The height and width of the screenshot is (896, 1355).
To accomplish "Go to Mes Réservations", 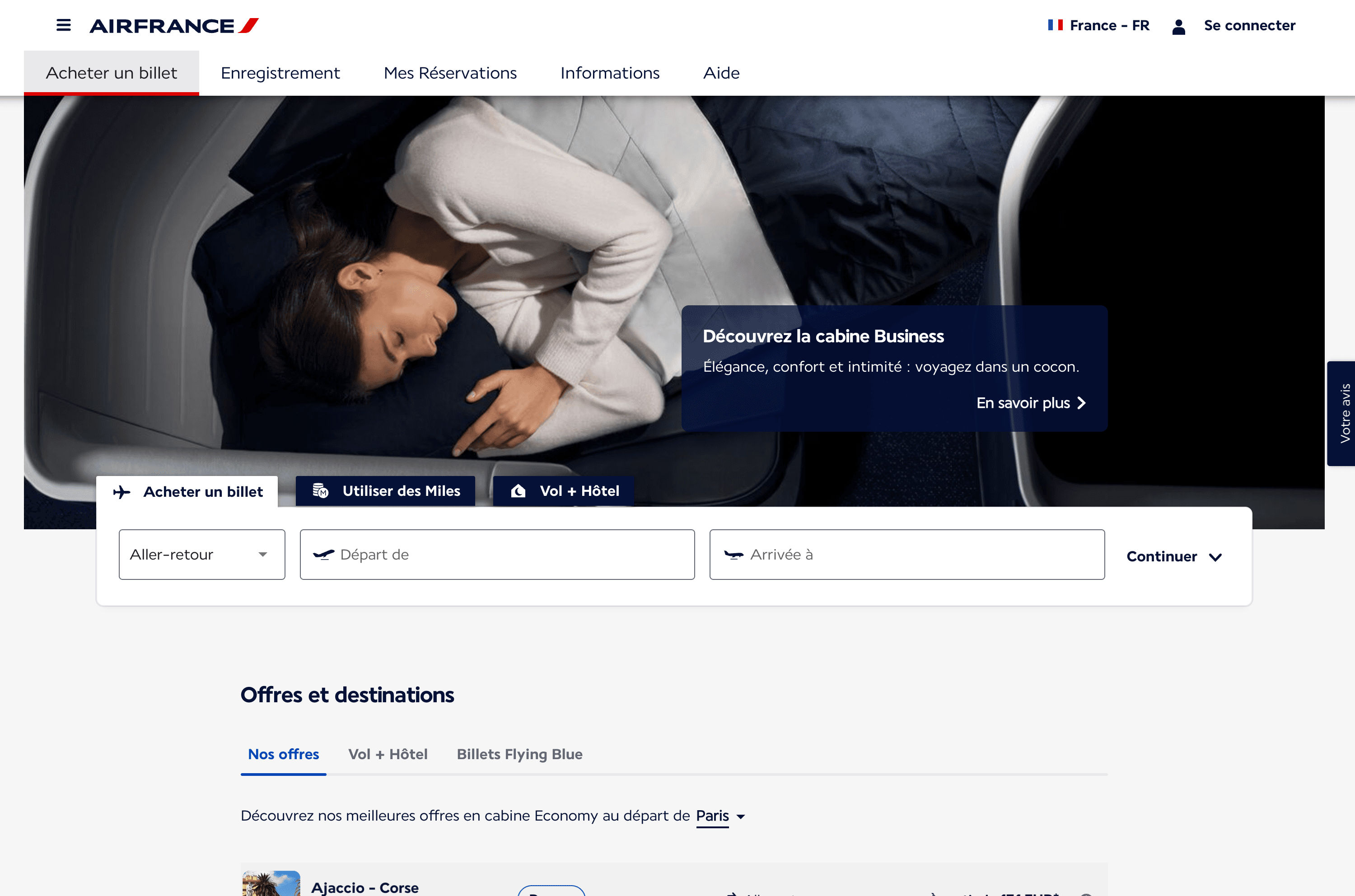I will click(x=450, y=73).
